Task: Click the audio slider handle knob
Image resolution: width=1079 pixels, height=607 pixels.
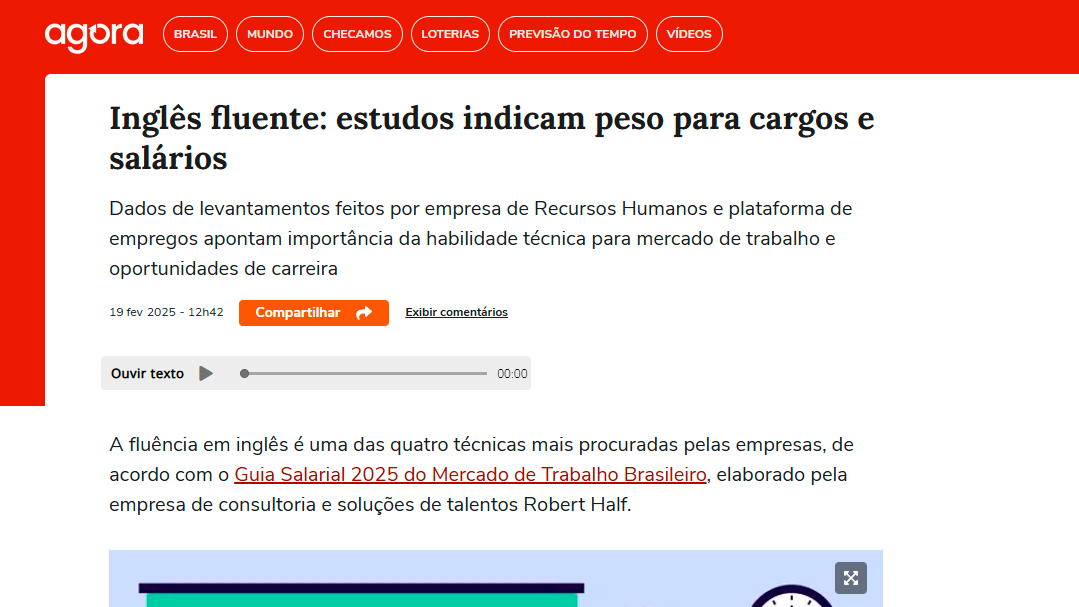Action: (x=244, y=374)
